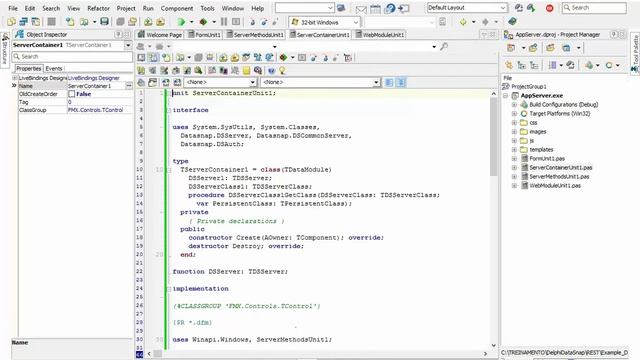The width and height of the screenshot is (640, 360).
Task: Toggle the first blue alignment view button
Action: coord(389,82)
